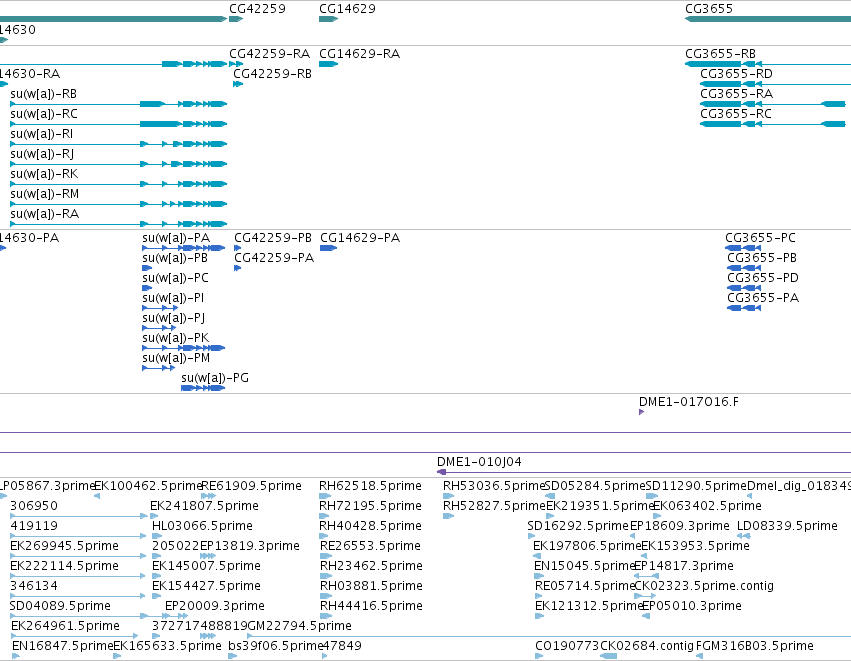The width and height of the screenshot is (851, 661).
Task: Click protein su(w[a])-PM label
Action: click(176, 358)
